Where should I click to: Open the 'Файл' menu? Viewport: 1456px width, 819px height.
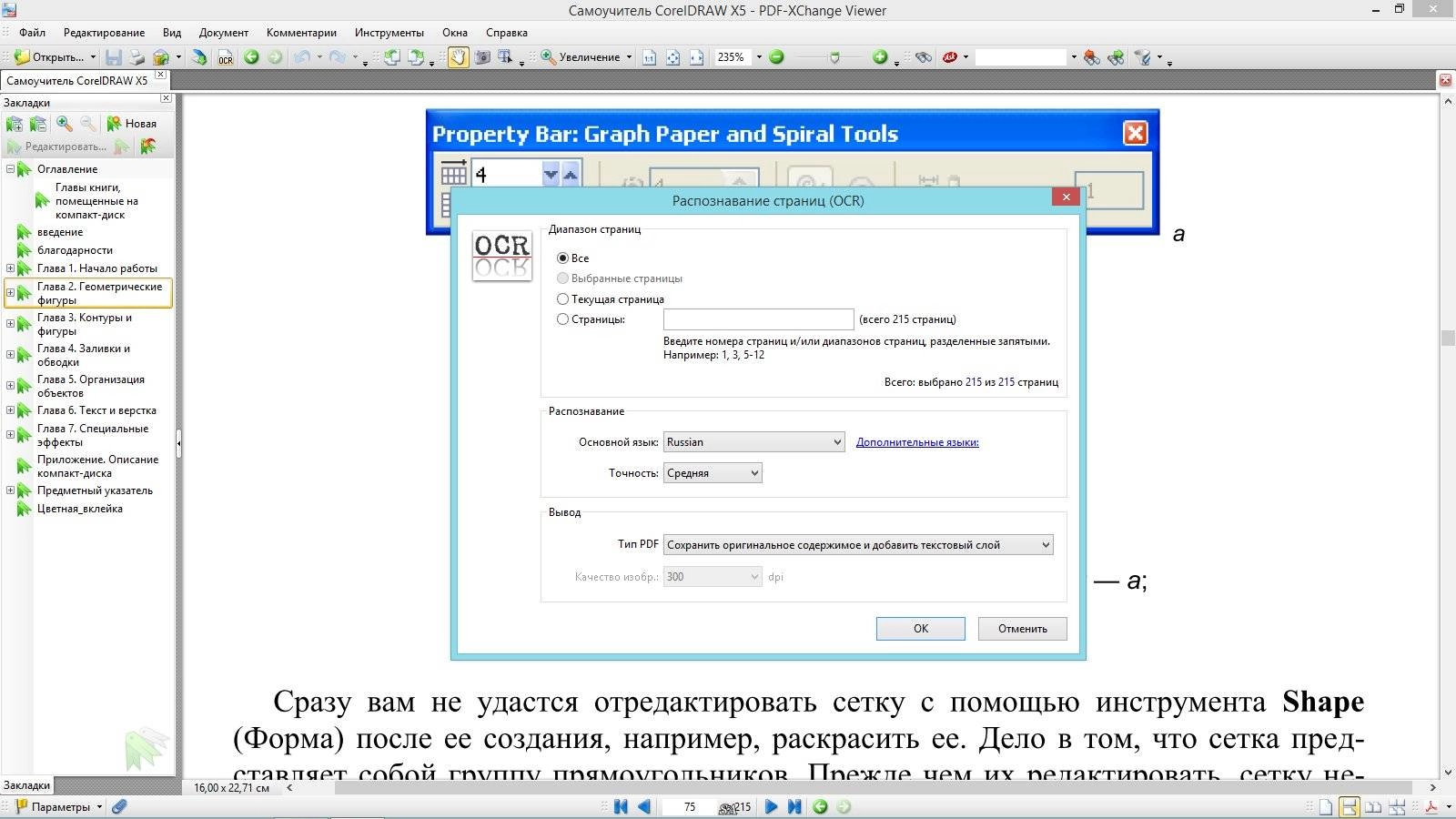32,33
